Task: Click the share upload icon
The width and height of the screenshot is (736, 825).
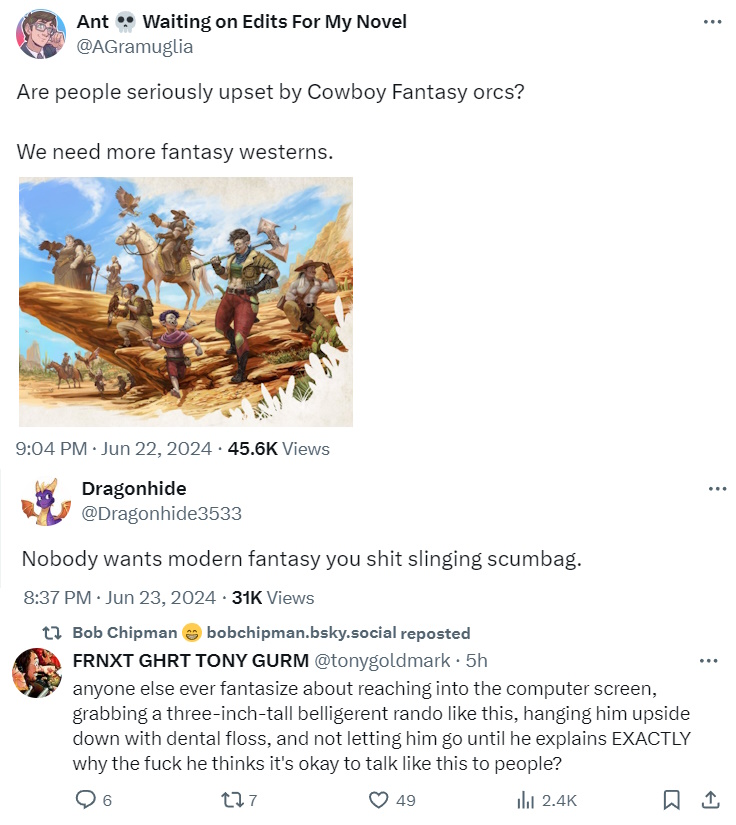Action: (710, 800)
